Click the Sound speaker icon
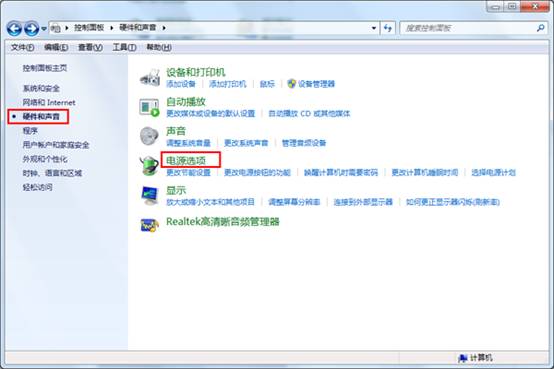The width and height of the screenshot is (554, 369). click(149, 136)
